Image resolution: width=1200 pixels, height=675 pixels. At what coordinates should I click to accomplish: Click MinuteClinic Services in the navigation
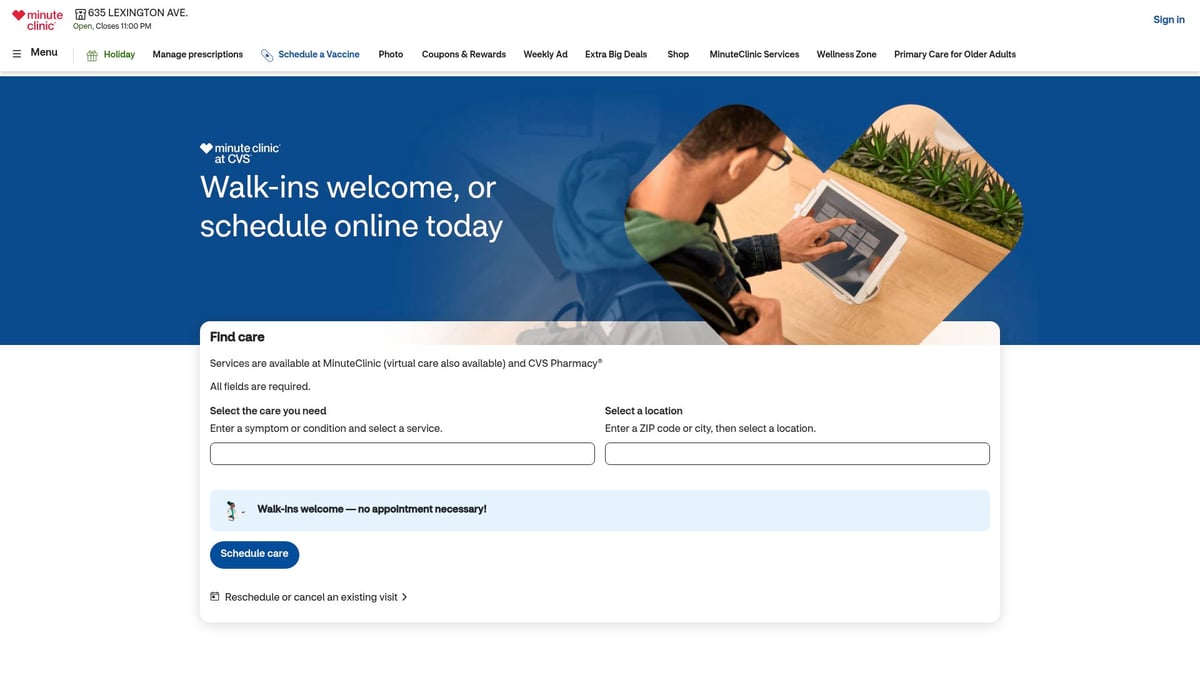[753, 54]
